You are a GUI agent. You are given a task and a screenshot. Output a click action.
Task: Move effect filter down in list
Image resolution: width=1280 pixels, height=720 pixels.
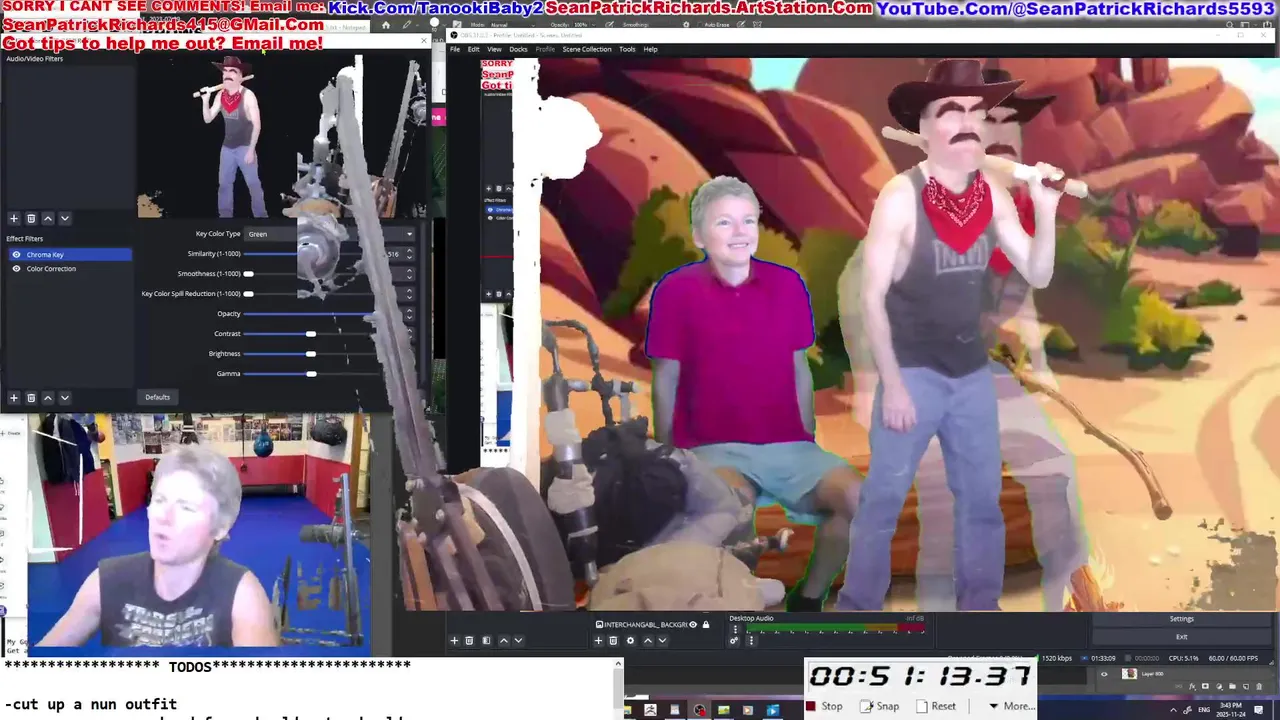[65, 397]
